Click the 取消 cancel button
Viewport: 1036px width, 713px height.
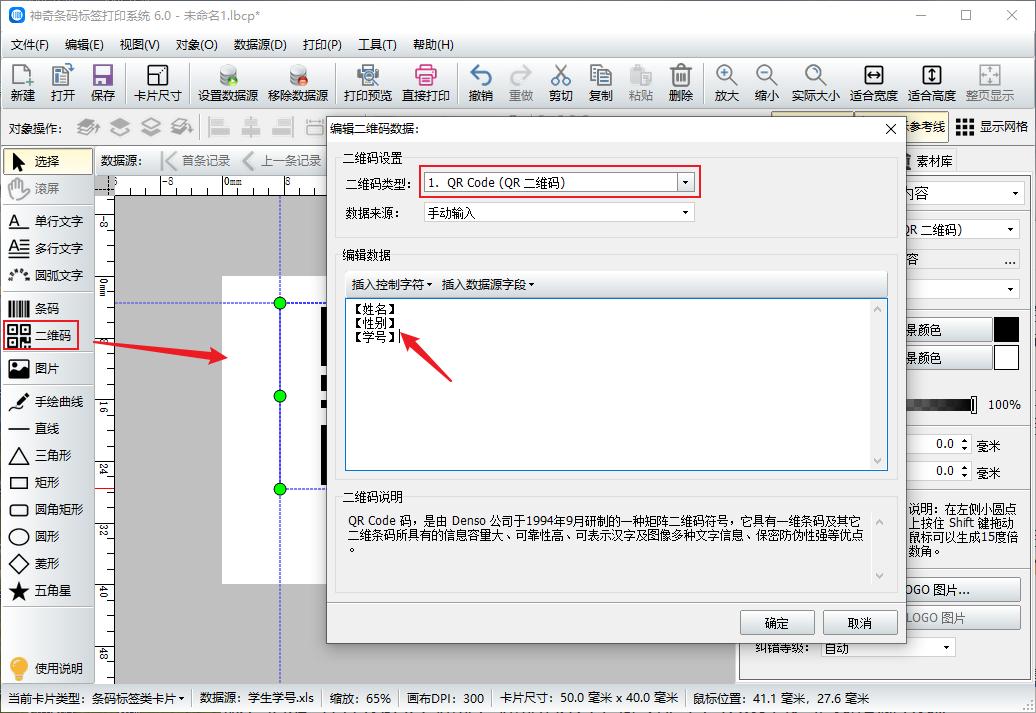tap(860, 622)
